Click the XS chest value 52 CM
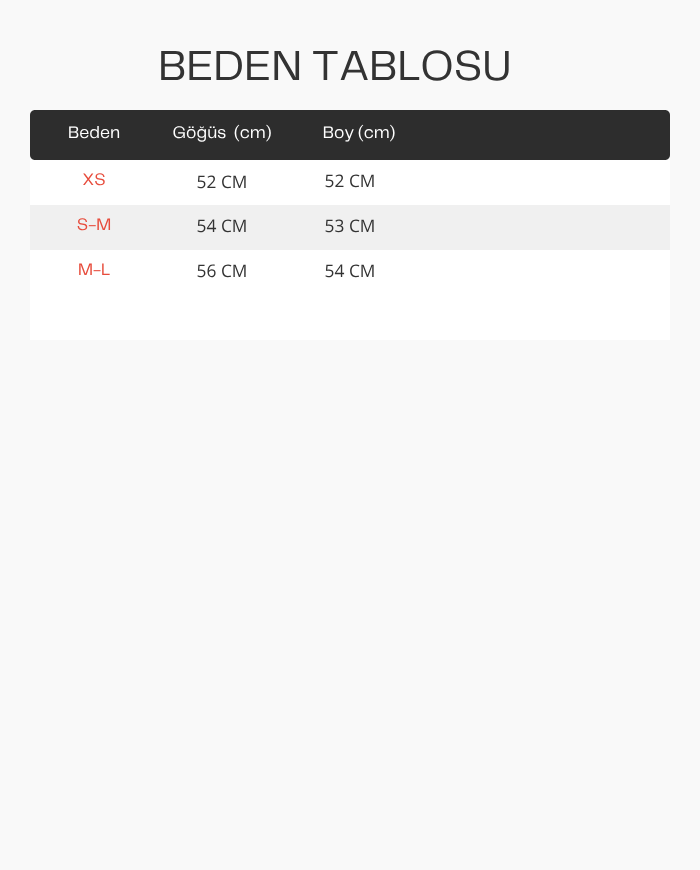Image resolution: width=700 pixels, height=870 pixels. tap(222, 182)
